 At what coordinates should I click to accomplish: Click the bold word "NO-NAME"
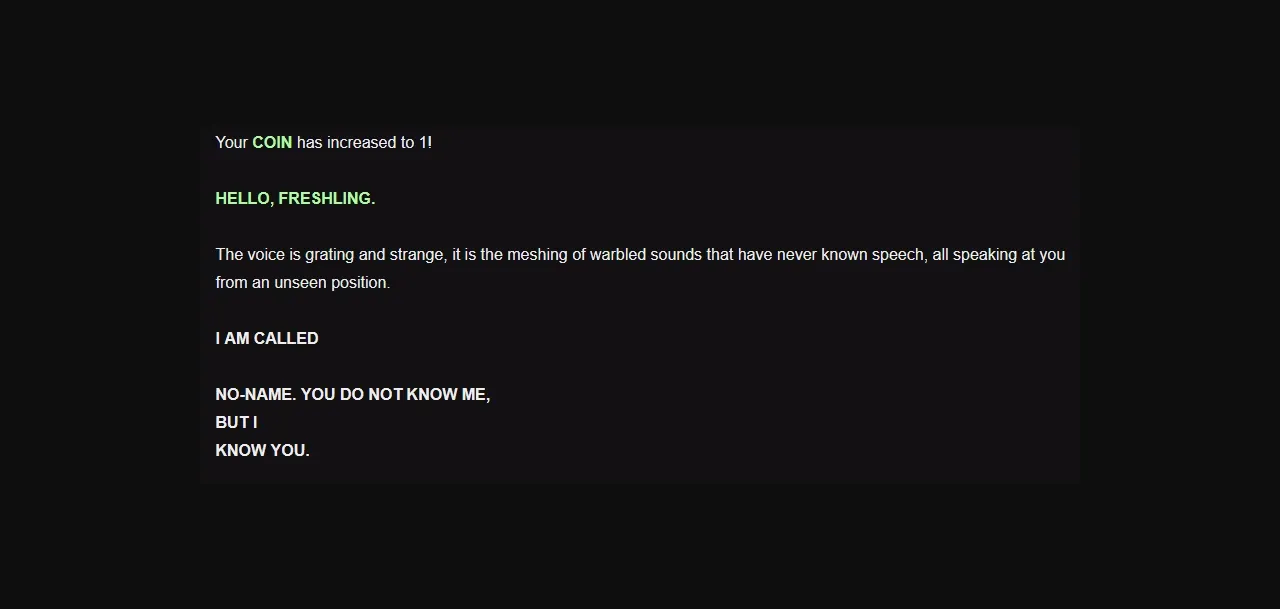point(254,394)
